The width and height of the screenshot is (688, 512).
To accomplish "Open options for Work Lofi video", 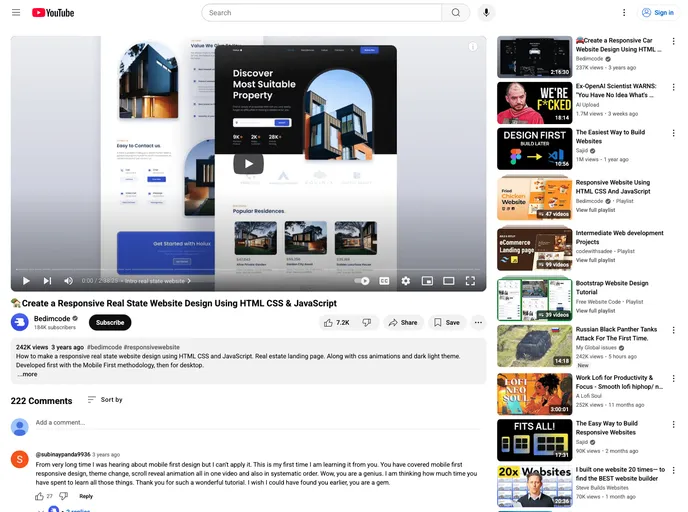I will [x=674, y=378].
